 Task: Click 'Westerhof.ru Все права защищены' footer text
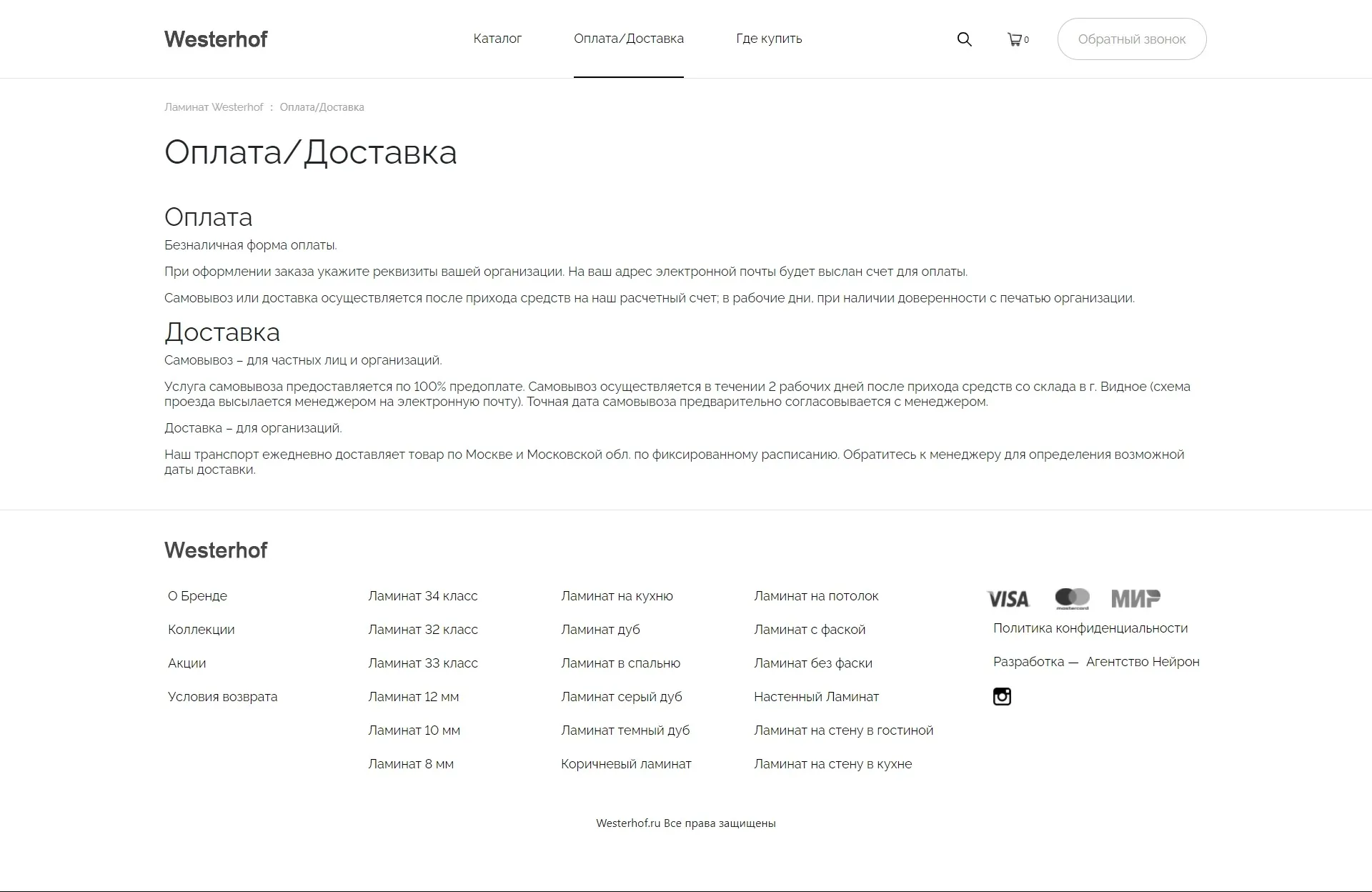(686, 823)
